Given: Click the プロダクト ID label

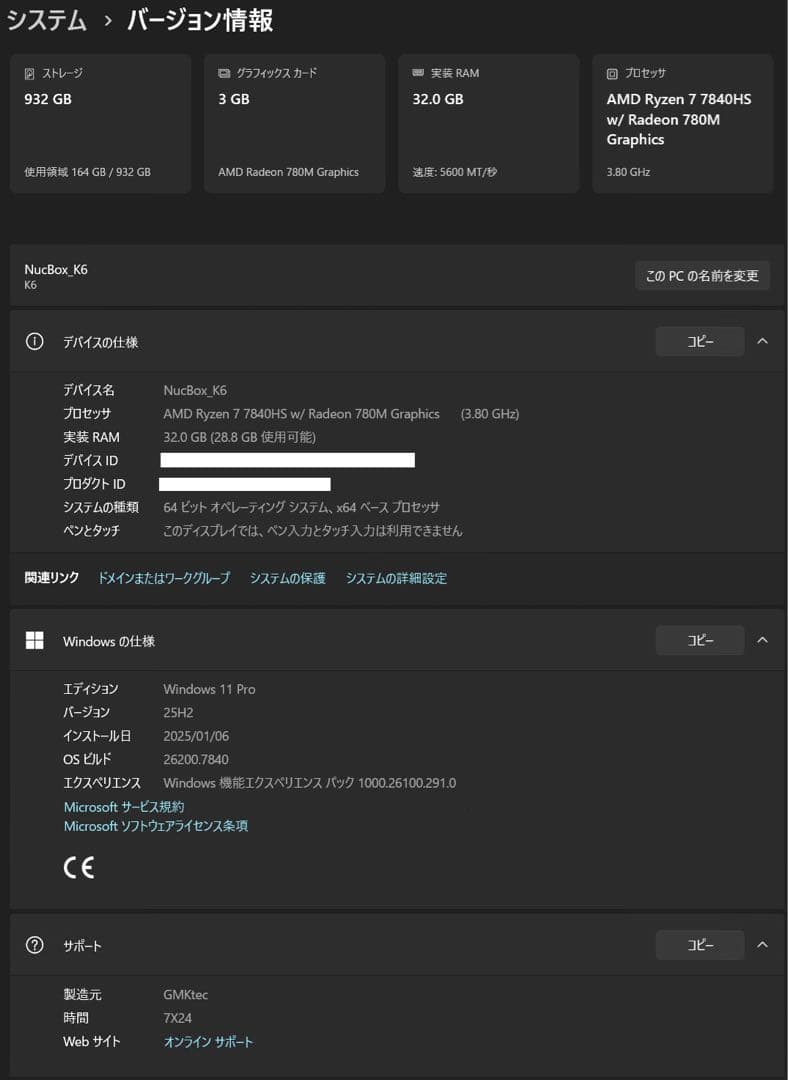Looking at the screenshot, I should pyautogui.click(x=94, y=484).
